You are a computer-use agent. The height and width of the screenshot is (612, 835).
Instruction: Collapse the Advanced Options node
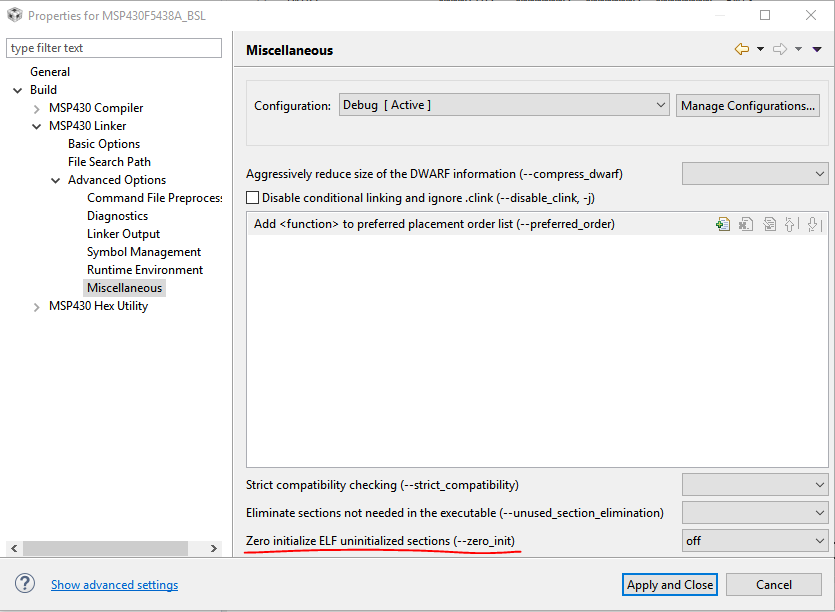pyautogui.click(x=55, y=181)
